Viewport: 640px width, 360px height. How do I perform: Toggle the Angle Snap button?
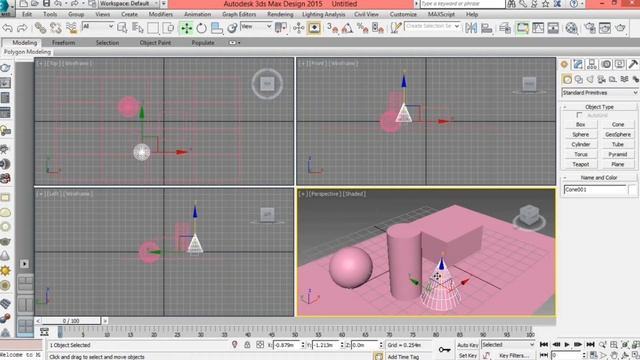[x=347, y=28]
